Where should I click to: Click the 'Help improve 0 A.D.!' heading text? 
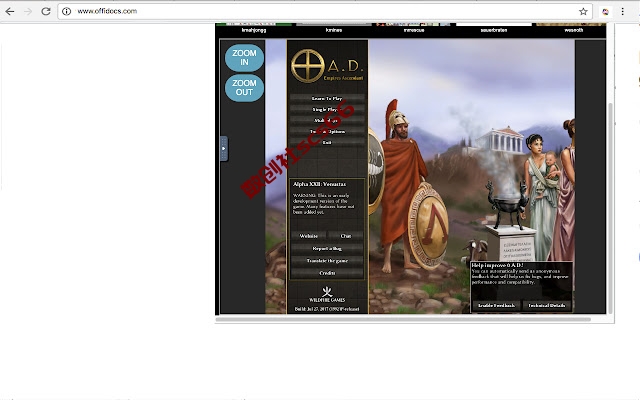[497, 265]
